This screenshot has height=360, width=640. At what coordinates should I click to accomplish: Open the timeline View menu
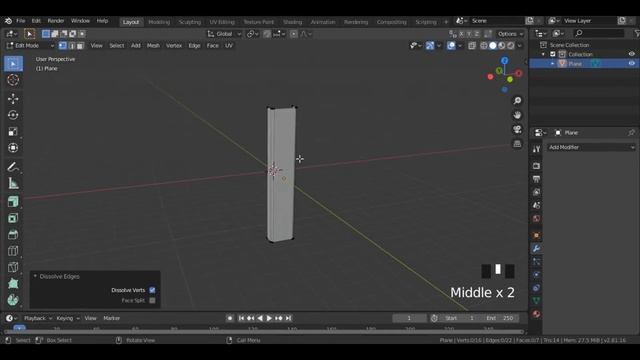(90, 318)
